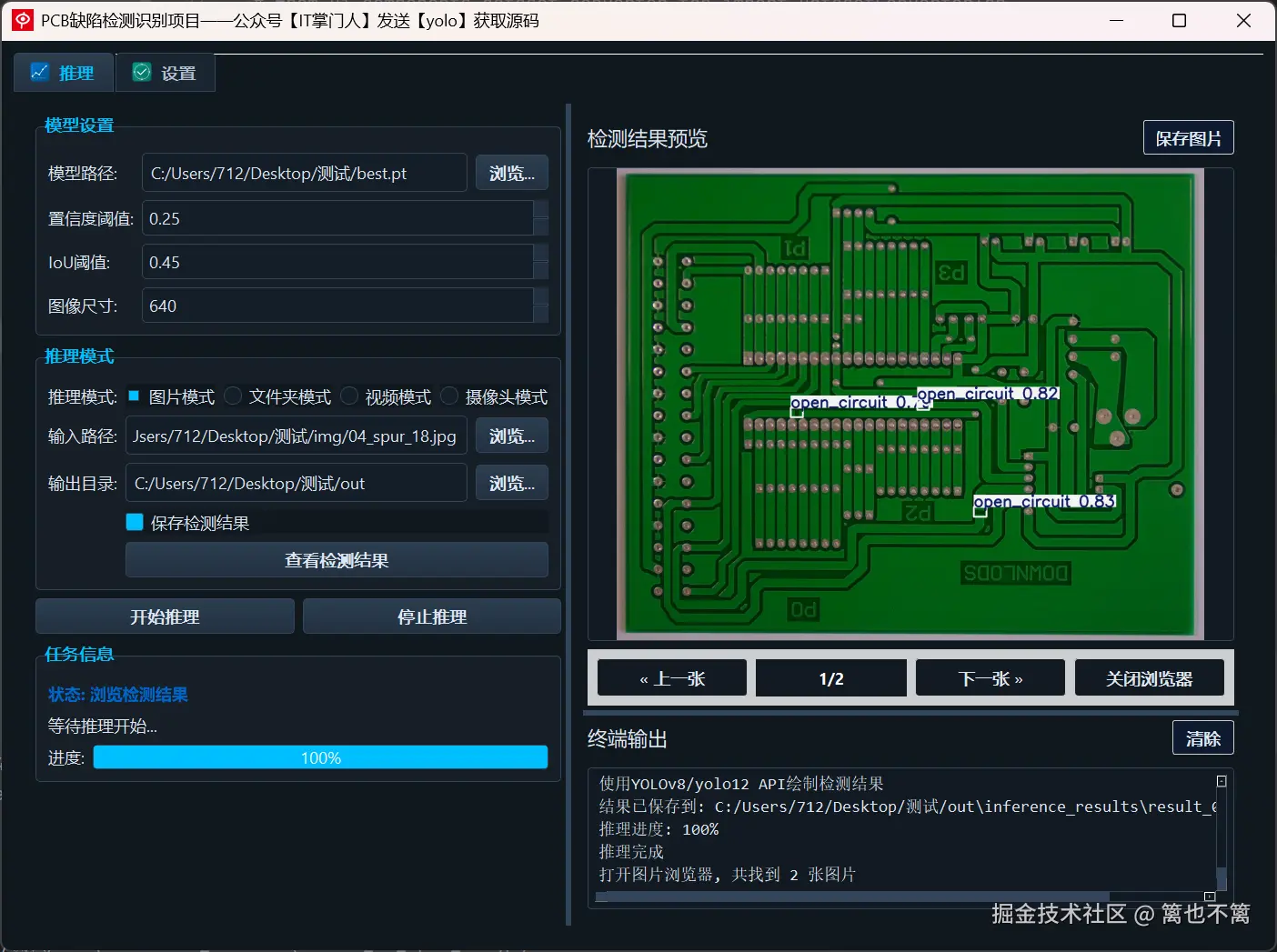
Task: Focus the 图像尺寸 field showing 640
Action: tap(337, 306)
